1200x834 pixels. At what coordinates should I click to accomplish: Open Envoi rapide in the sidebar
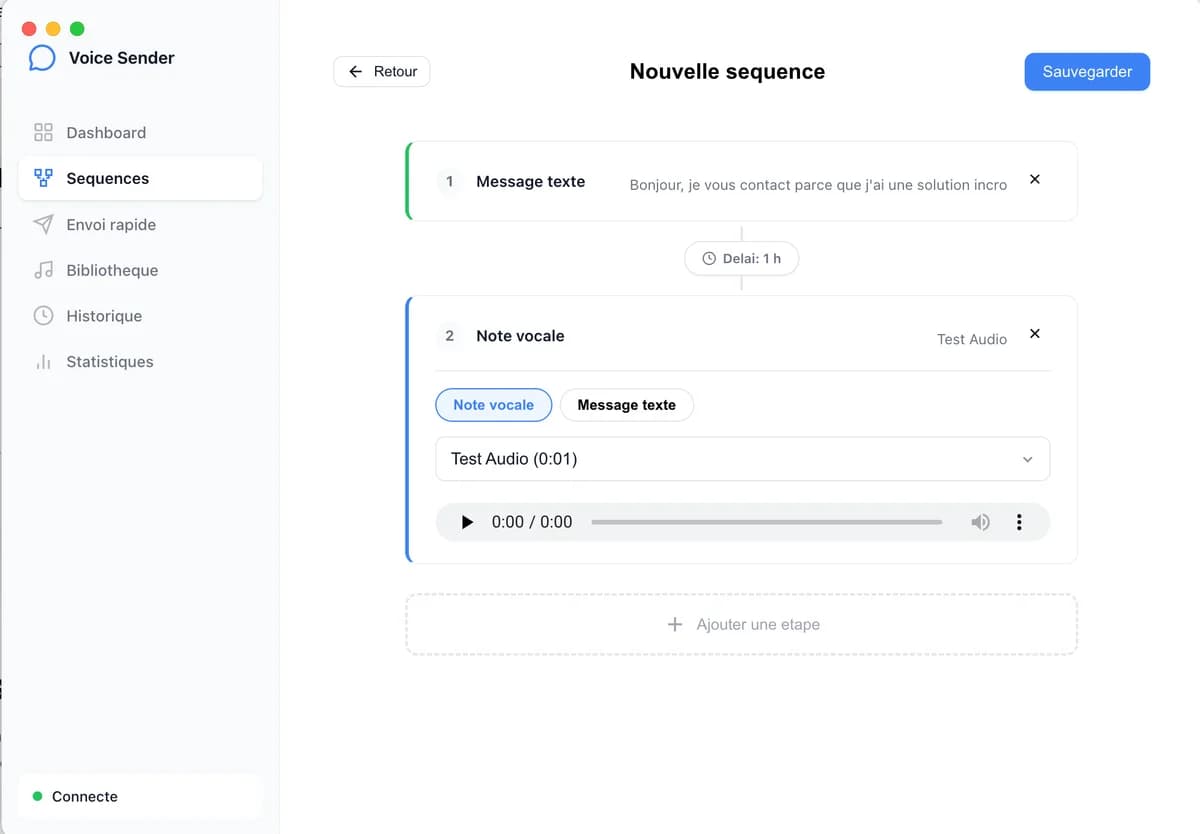[110, 224]
